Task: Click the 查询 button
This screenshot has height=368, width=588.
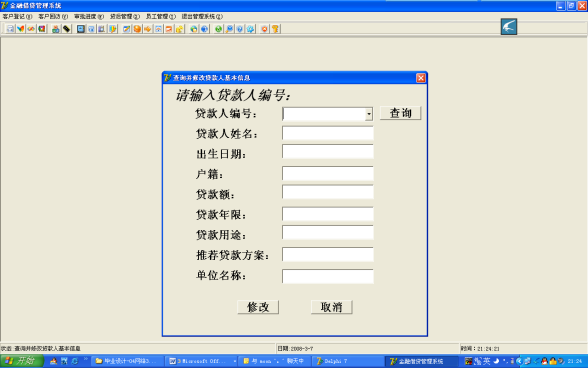Action: [x=400, y=113]
